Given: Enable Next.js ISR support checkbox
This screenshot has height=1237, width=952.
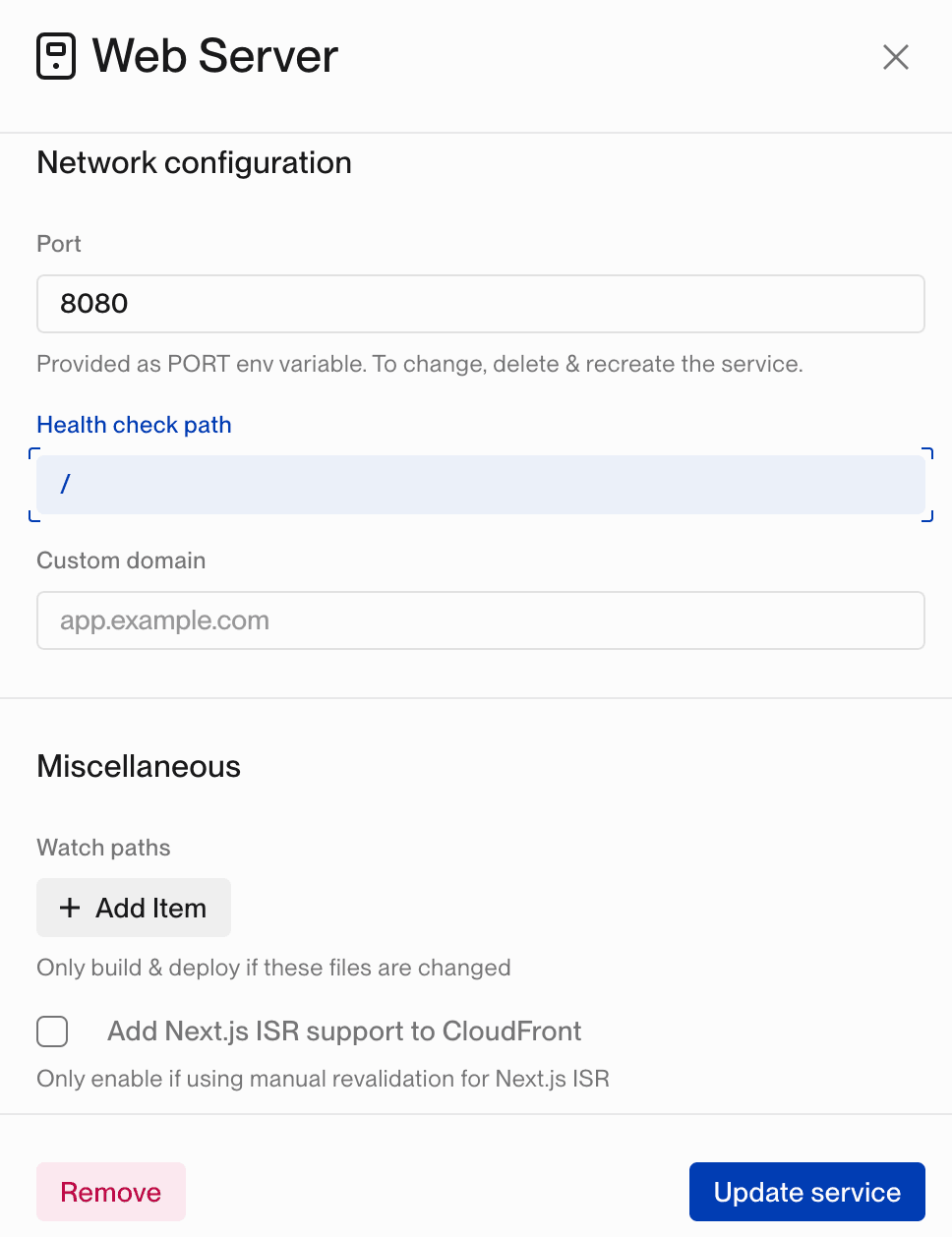Looking at the screenshot, I should point(52,1031).
